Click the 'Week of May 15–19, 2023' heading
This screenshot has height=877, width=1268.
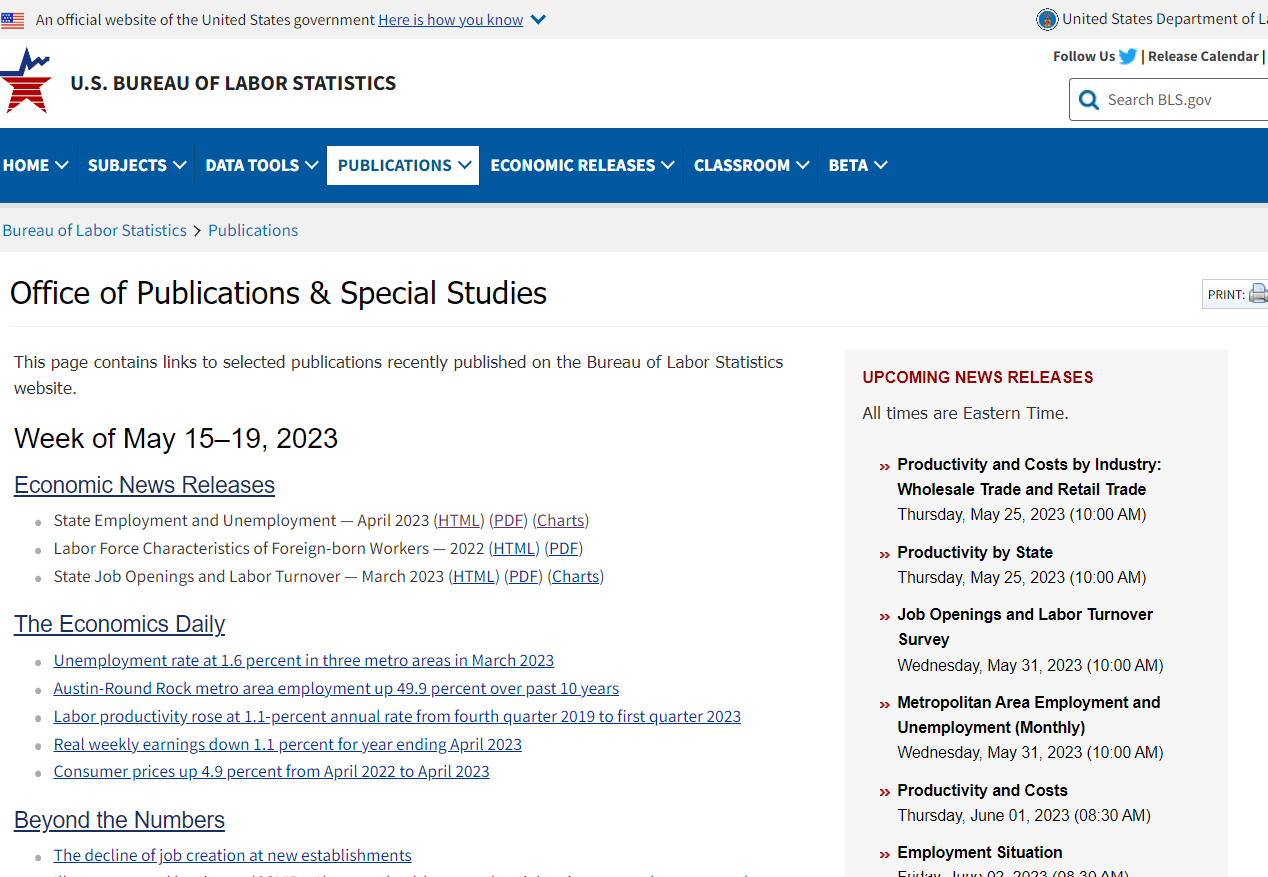(176, 438)
